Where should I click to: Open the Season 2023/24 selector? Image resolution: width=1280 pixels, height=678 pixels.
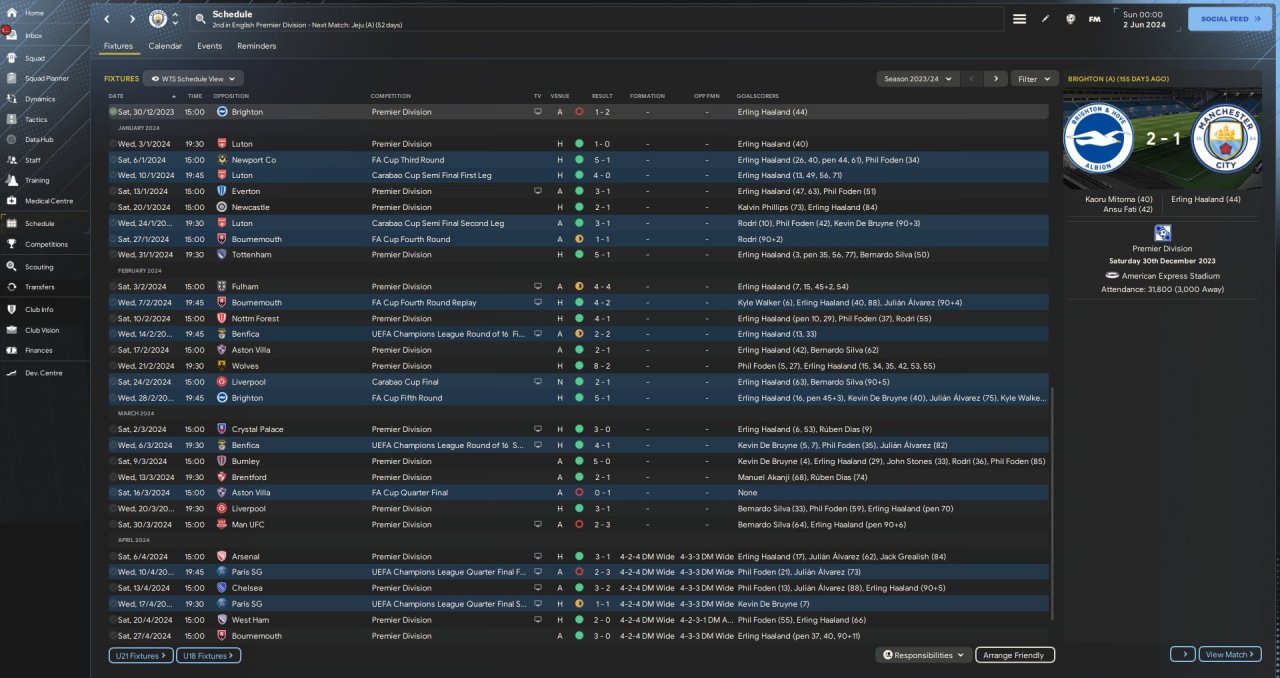click(917, 78)
